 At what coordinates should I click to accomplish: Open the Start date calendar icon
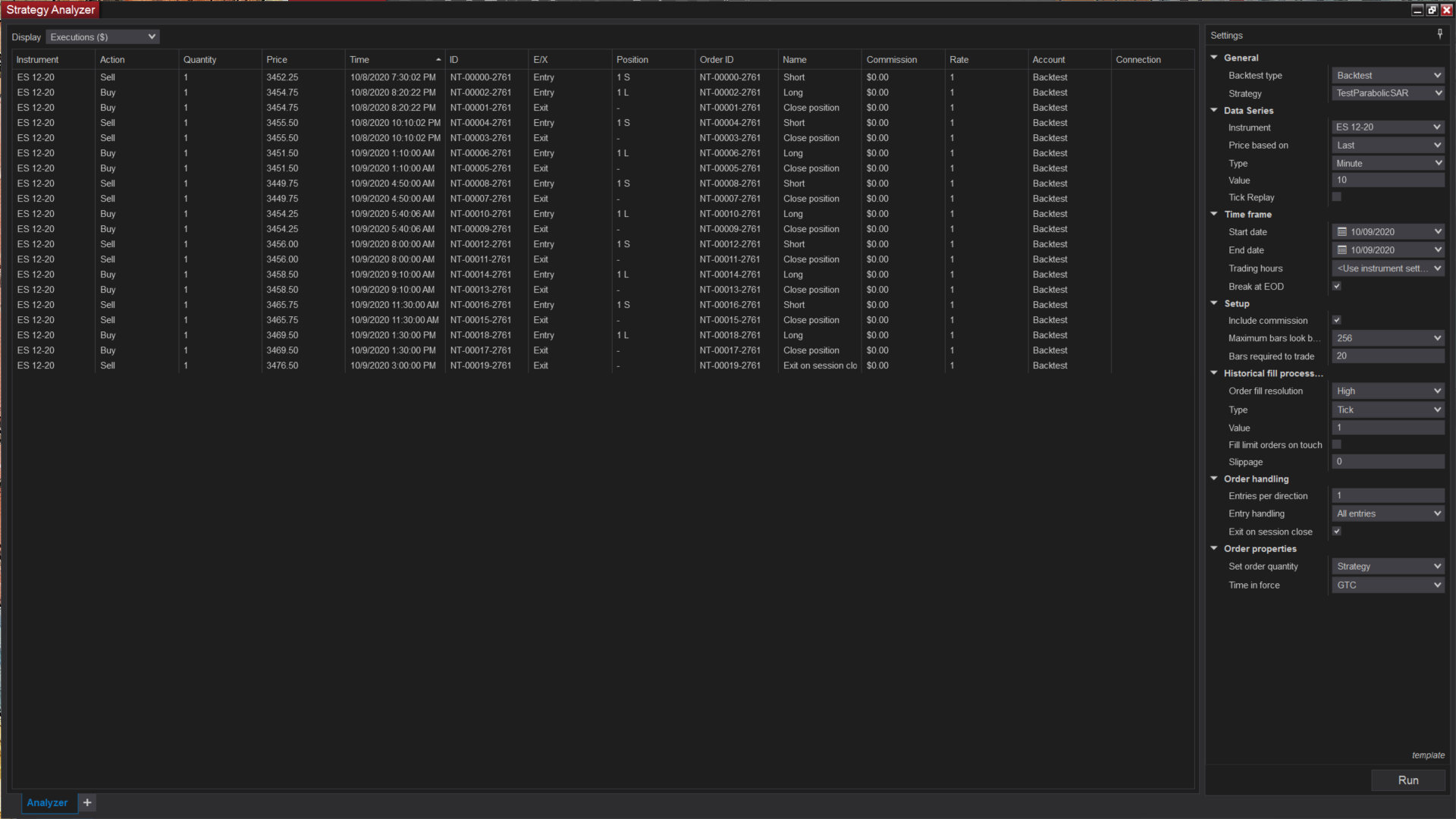pyautogui.click(x=1341, y=232)
